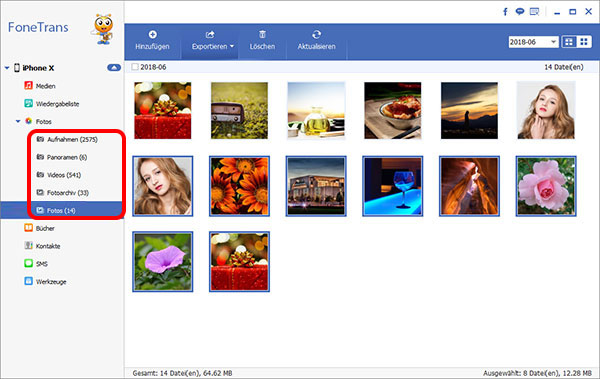
Task: Deselect the canyon rock photo
Action: (469, 186)
